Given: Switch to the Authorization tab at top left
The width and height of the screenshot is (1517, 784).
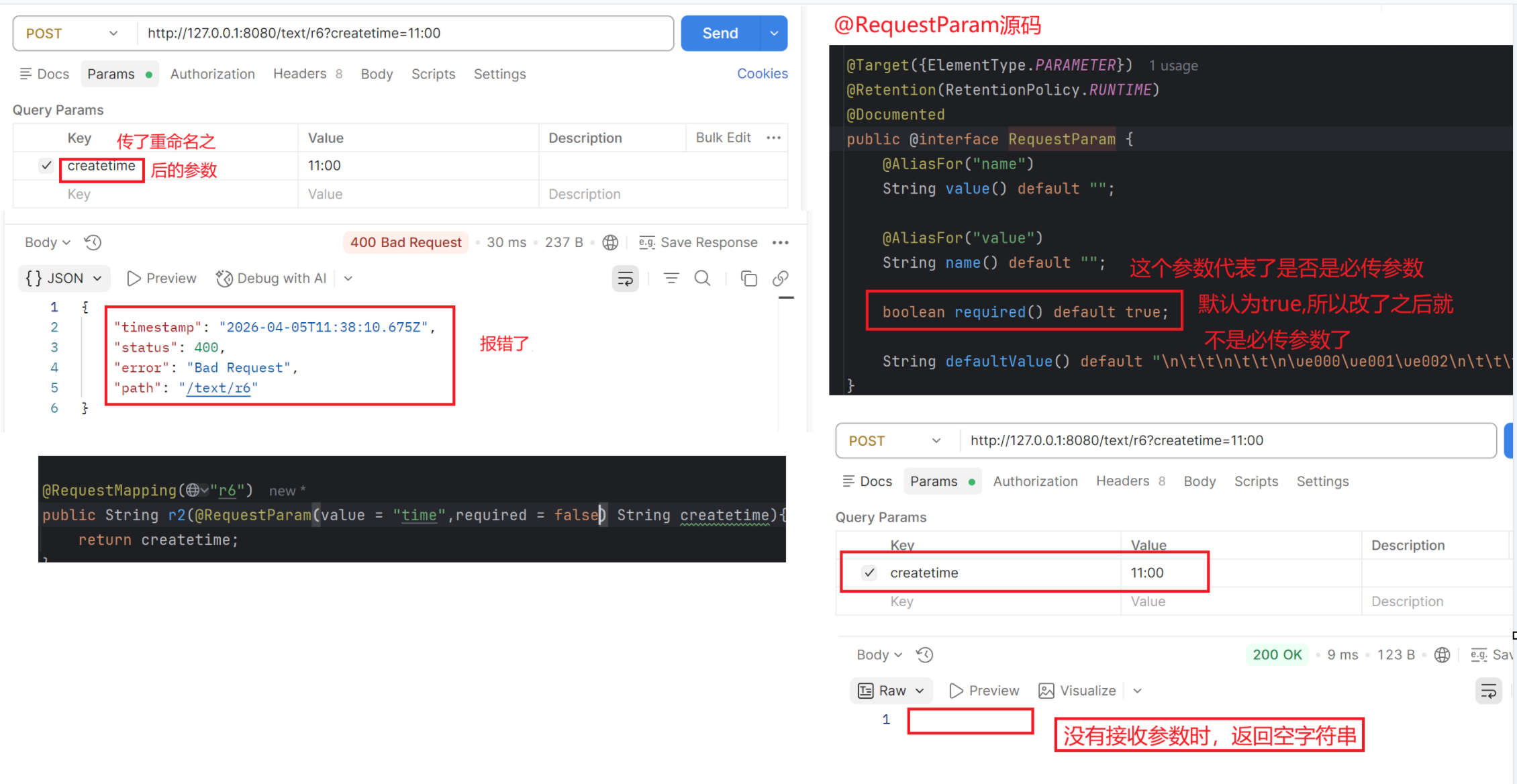Looking at the screenshot, I should pyautogui.click(x=212, y=74).
